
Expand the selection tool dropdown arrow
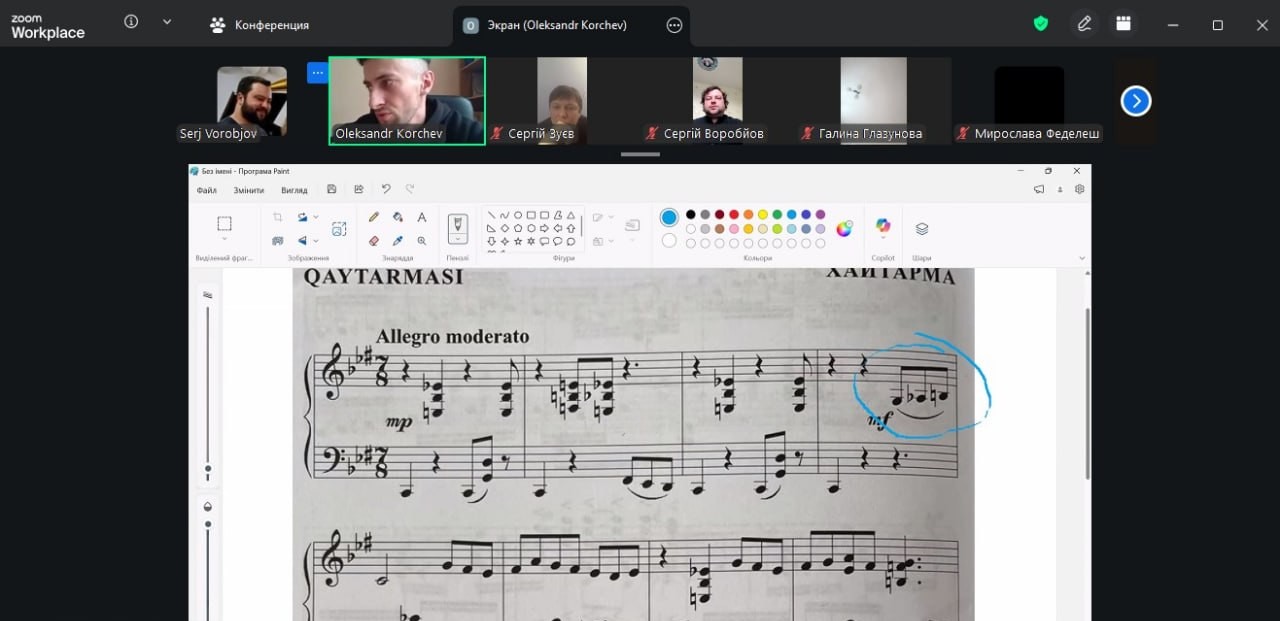224,239
